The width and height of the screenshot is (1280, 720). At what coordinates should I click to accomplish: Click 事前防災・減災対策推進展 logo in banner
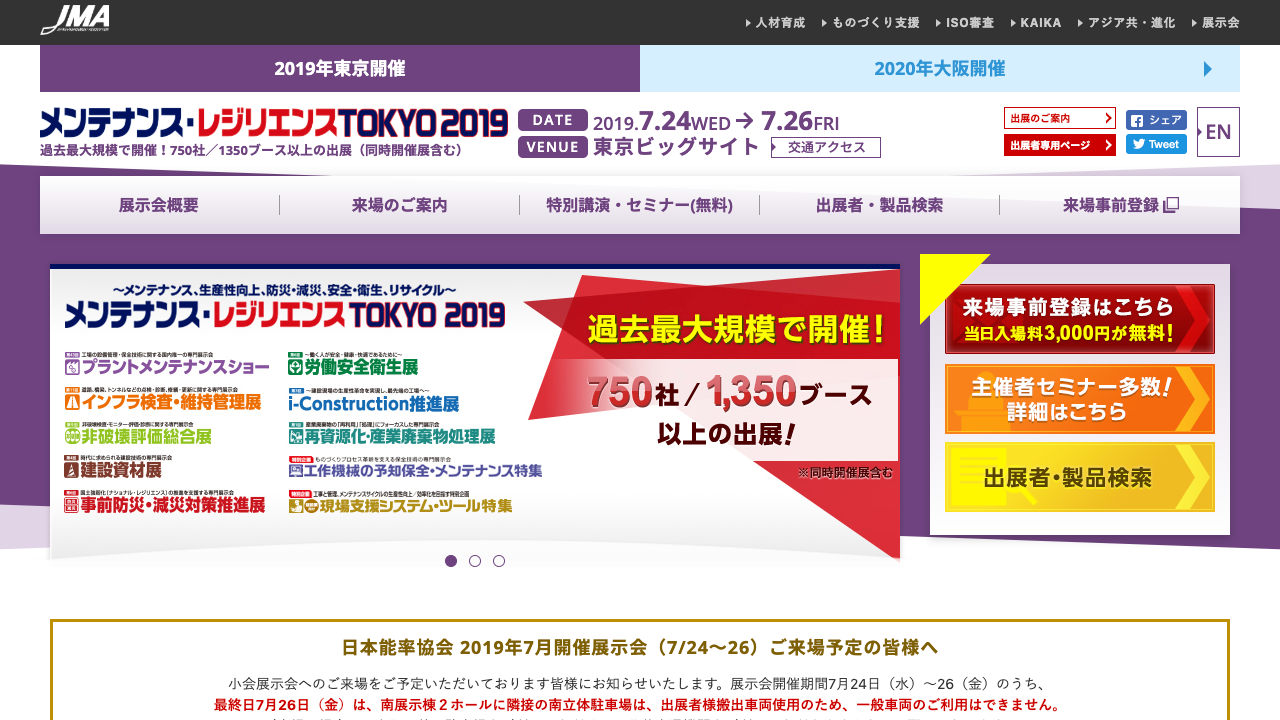[x=165, y=502]
